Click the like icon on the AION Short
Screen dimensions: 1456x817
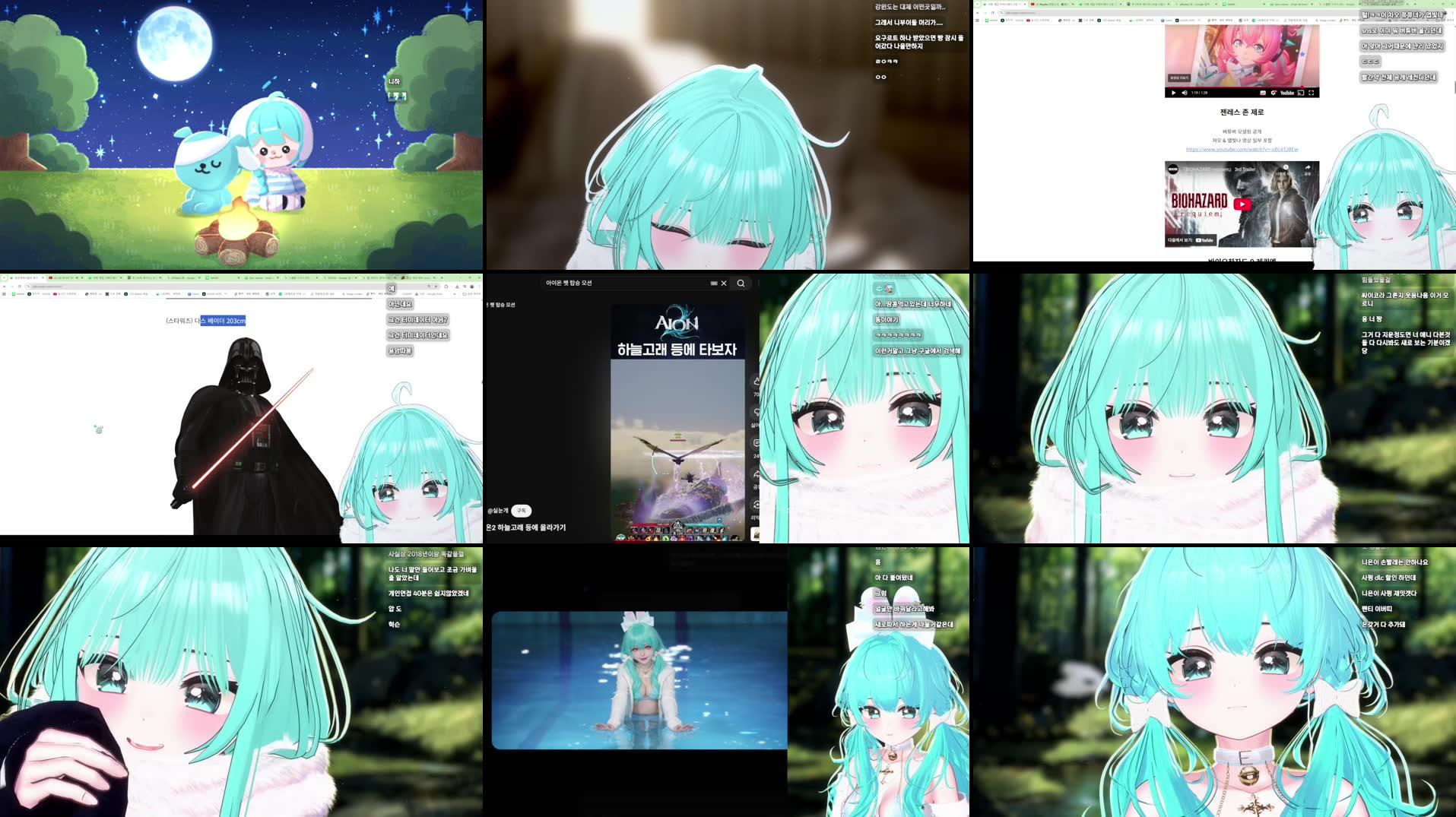pos(756,380)
